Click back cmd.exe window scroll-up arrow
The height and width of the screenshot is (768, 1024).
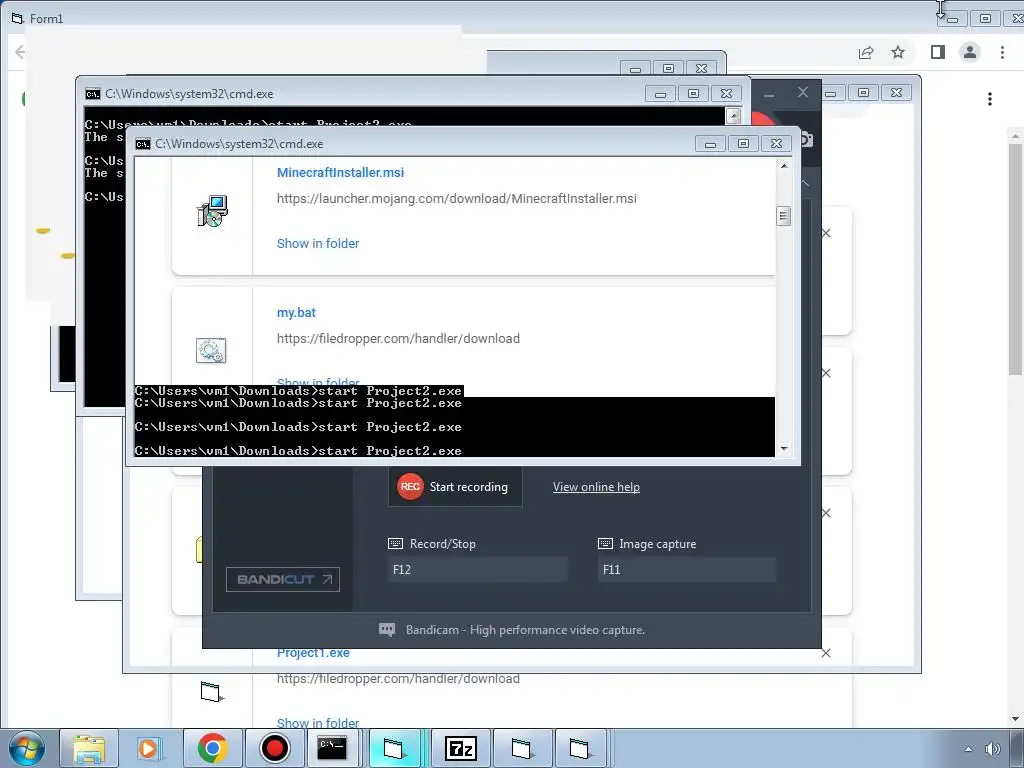point(733,116)
